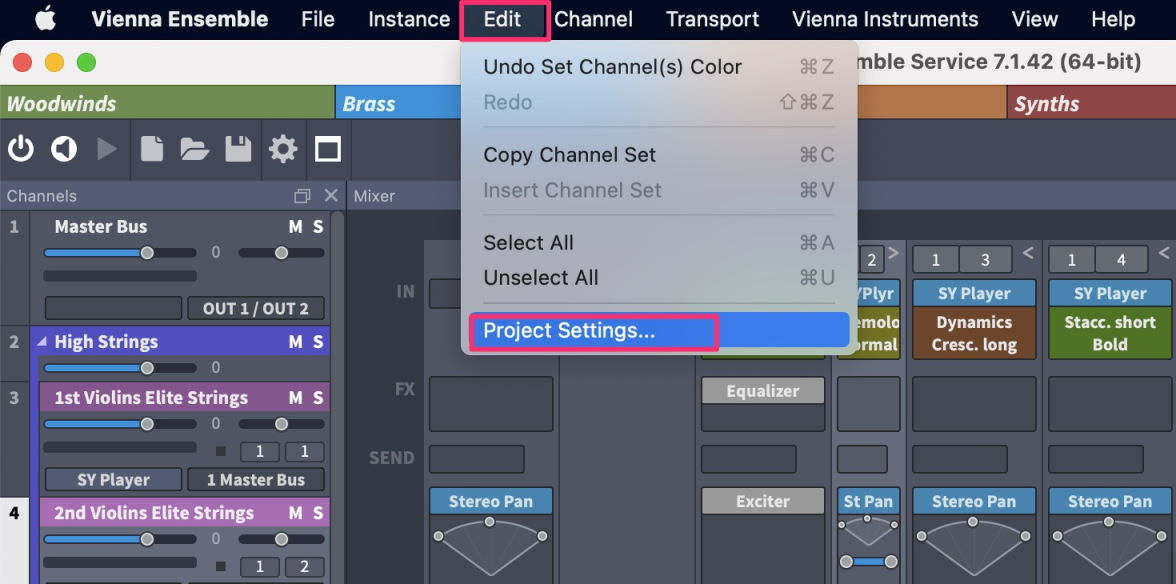Open SY Player selector on 1st Violins channel

coord(113,479)
